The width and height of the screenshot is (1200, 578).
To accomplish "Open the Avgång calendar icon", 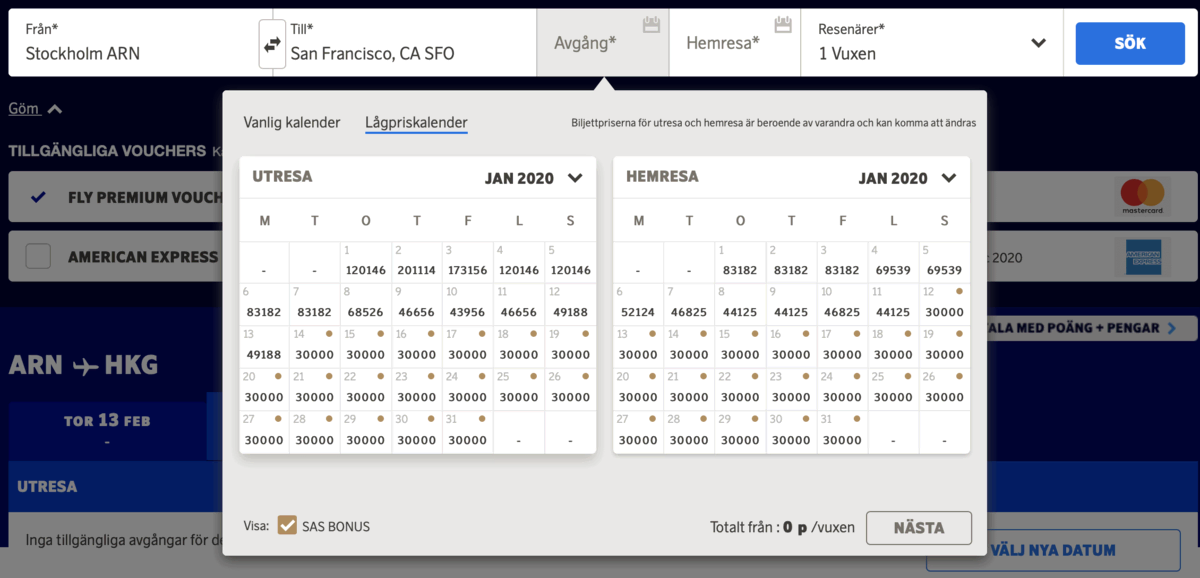I will pos(651,25).
